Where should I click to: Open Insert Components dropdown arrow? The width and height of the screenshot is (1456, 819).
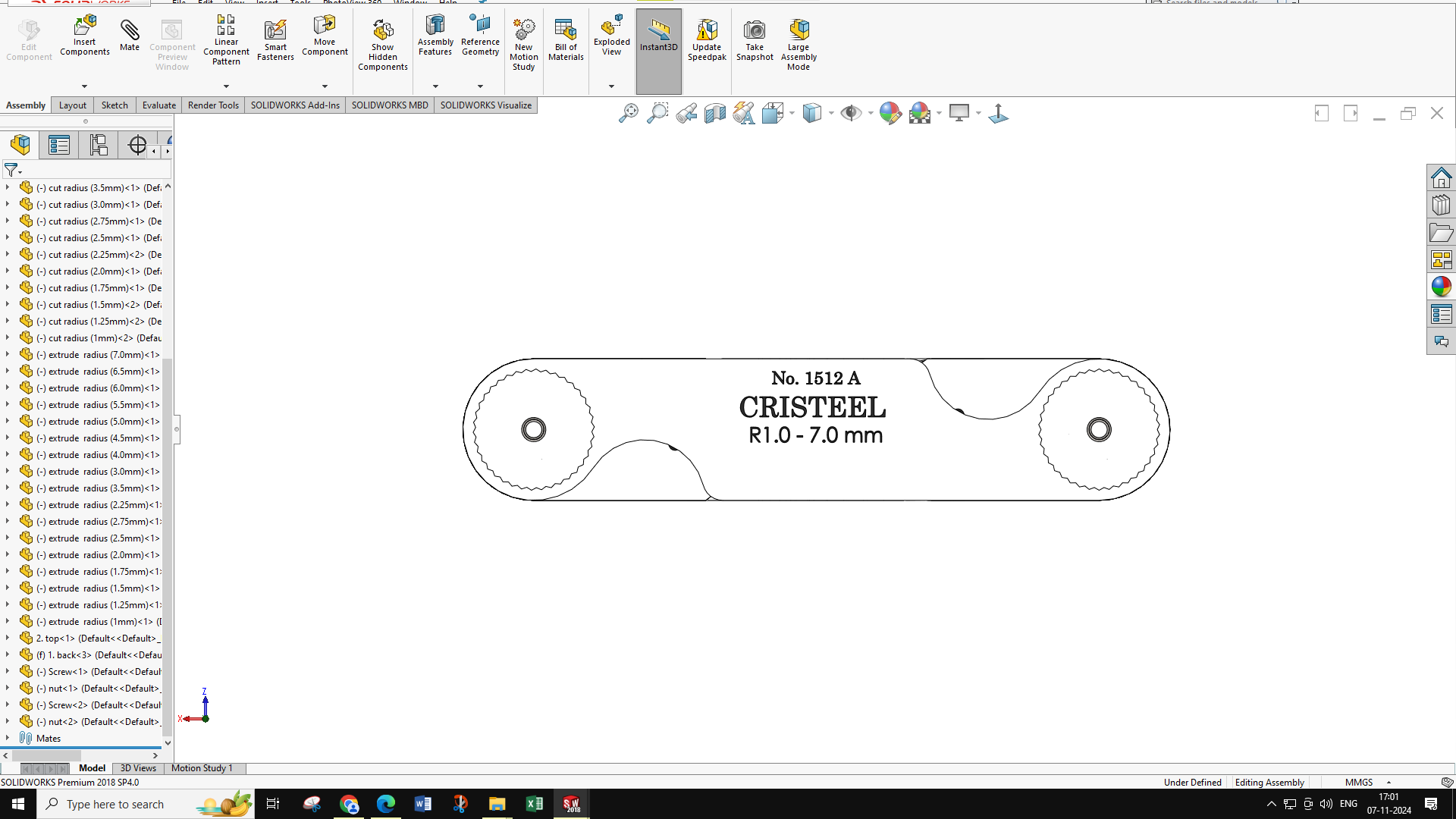tap(84, 86)
